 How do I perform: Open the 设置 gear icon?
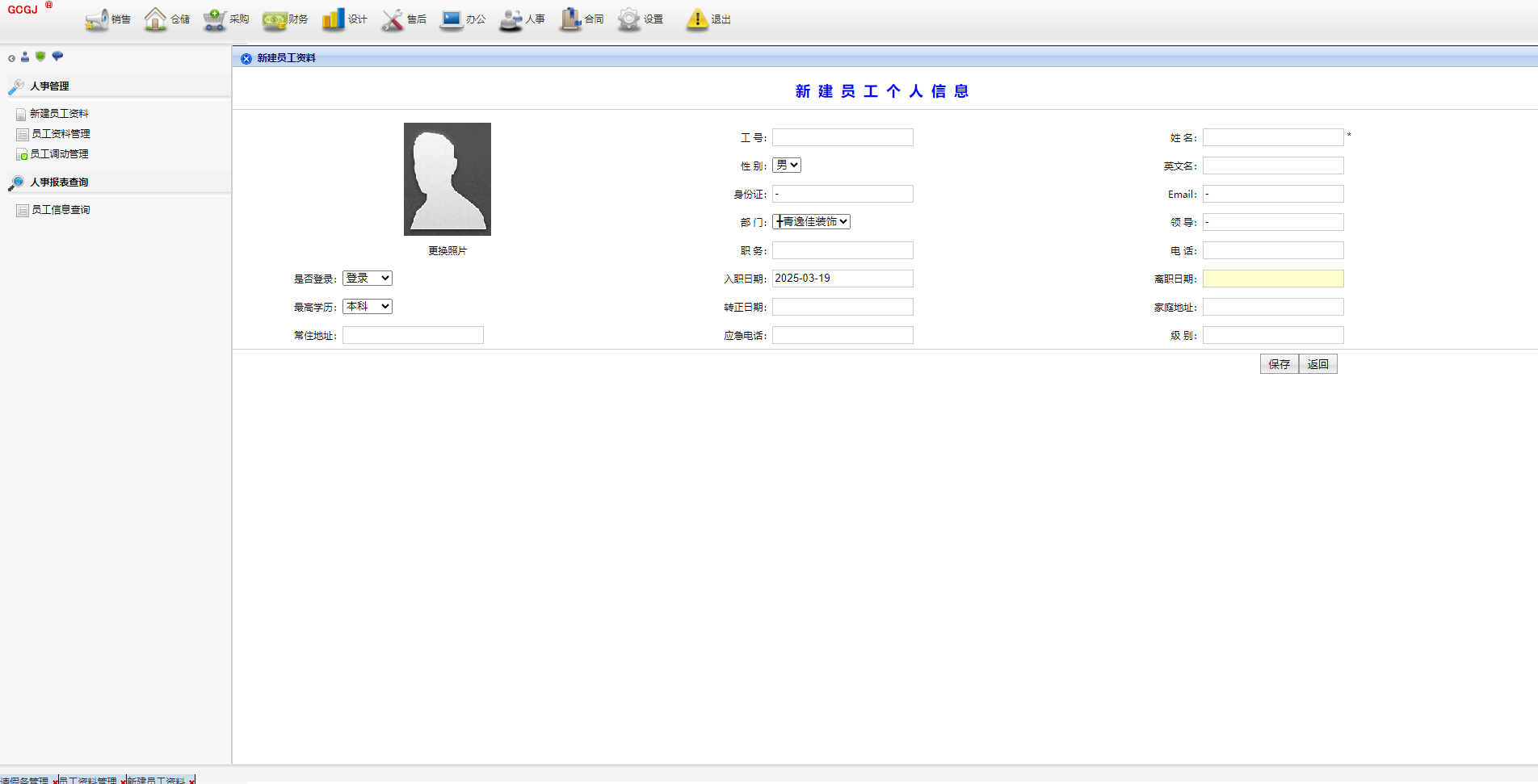pos(629,19)
